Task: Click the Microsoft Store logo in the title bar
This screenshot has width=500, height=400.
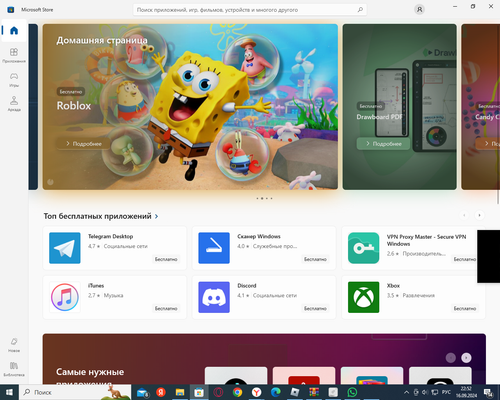Action: [x=11, y=10]
